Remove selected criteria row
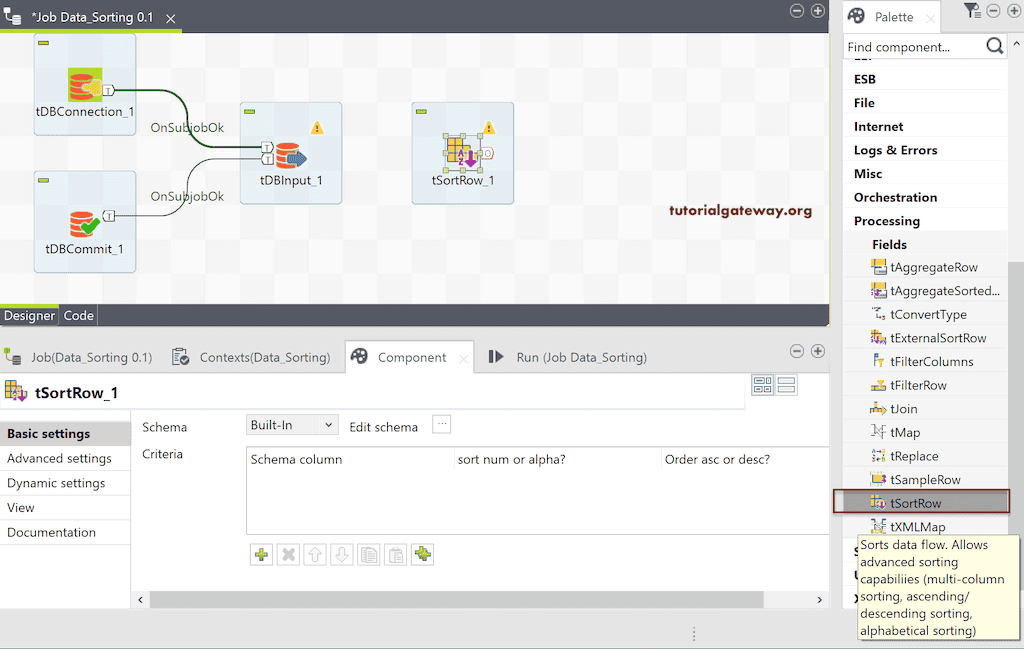Screen dimensions: 1024x649 click(288, 555)
